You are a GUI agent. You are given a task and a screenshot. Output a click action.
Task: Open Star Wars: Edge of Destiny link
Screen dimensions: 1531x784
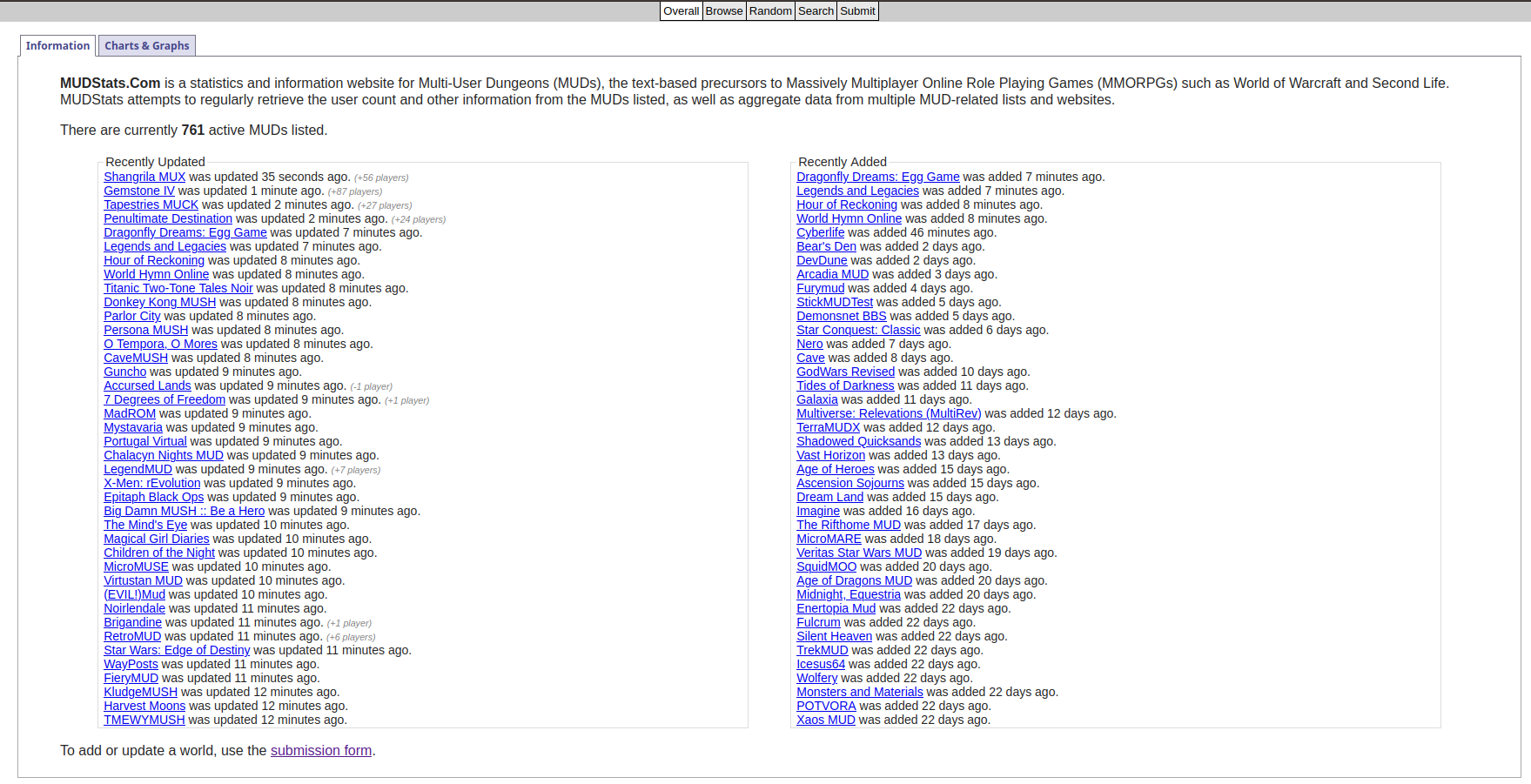click(177, 650)
